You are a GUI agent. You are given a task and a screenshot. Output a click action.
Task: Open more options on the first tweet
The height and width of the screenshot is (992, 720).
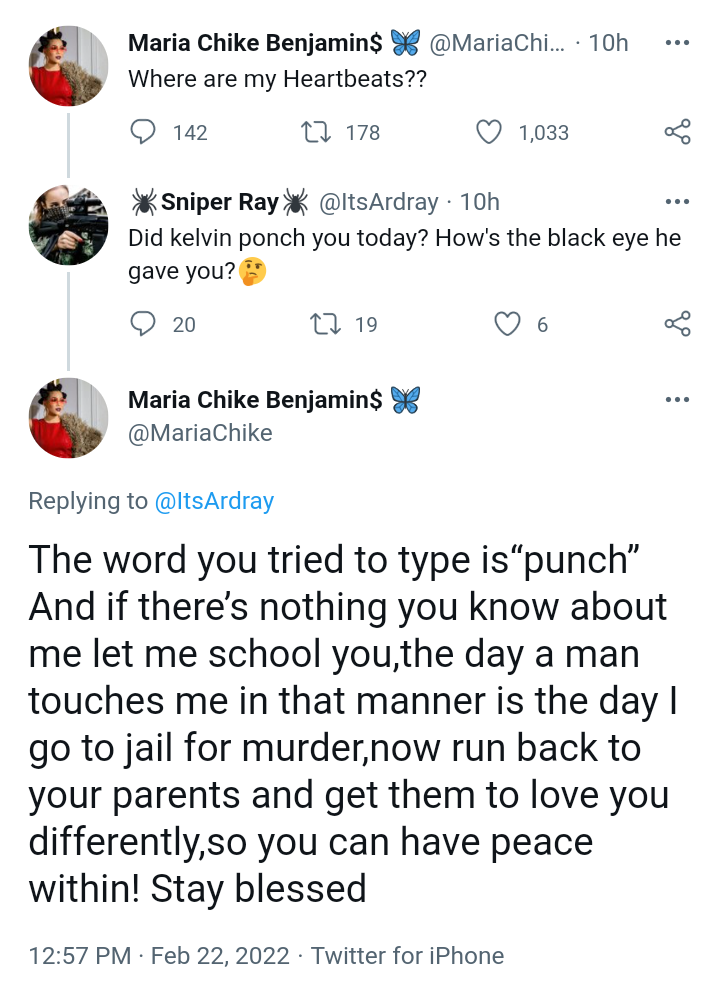coord(677,44)
